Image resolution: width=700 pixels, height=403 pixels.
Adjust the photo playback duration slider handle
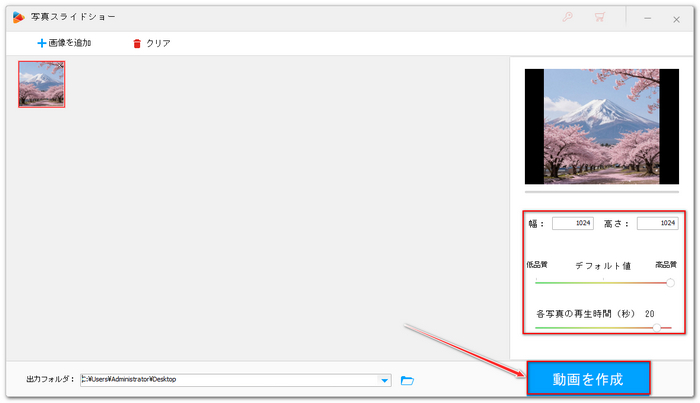pyautogui.click(x=657, y=328)
